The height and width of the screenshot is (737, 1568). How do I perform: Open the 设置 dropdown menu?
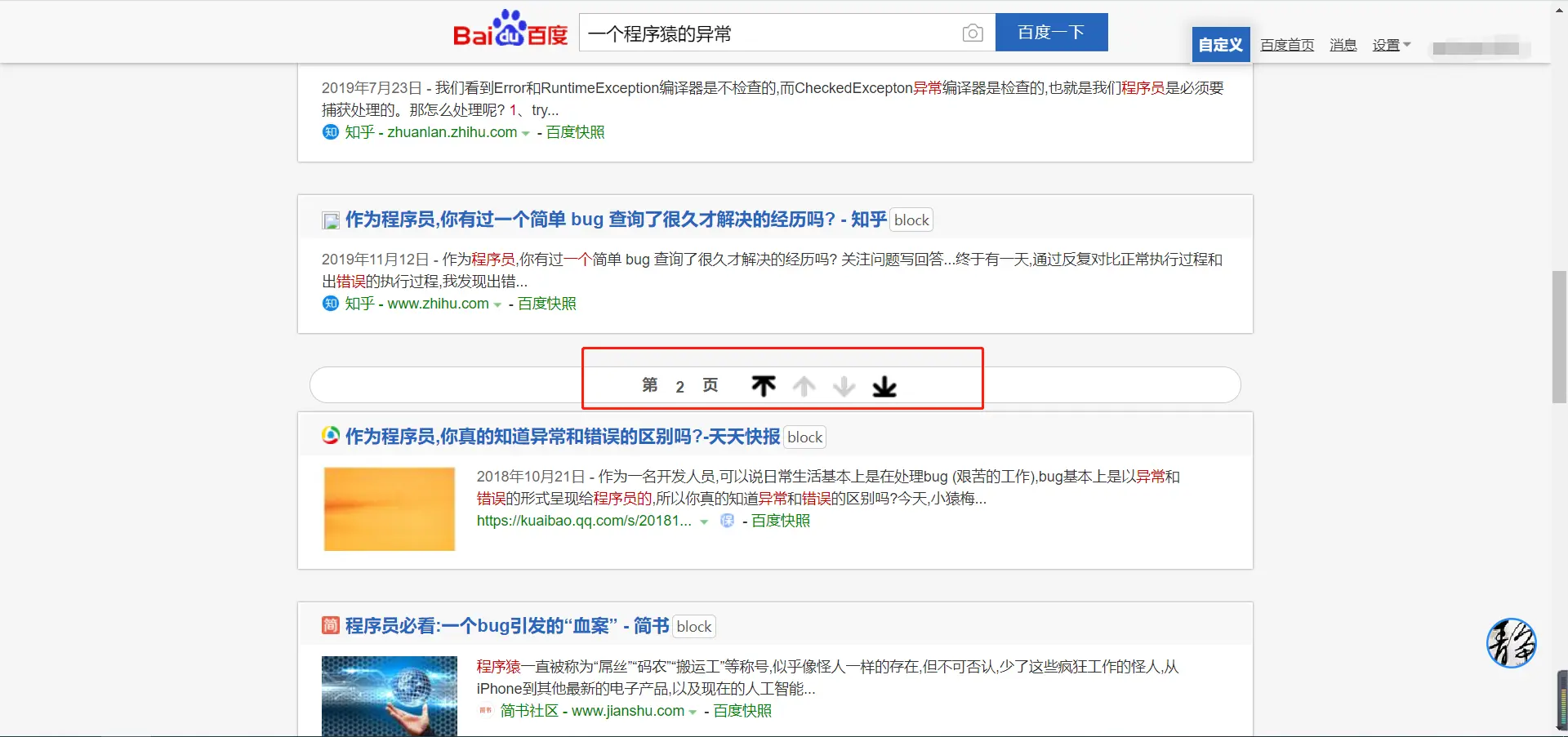coord(1390,45)
